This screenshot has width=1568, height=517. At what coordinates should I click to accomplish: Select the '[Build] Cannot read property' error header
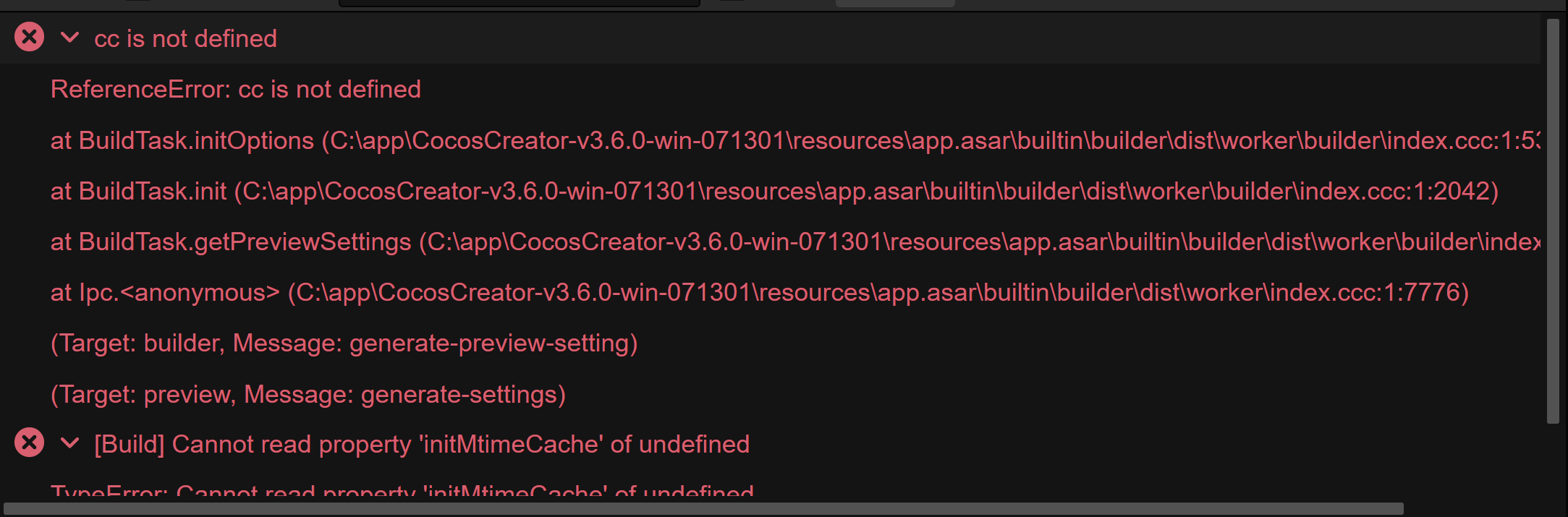tap(421, 444)
